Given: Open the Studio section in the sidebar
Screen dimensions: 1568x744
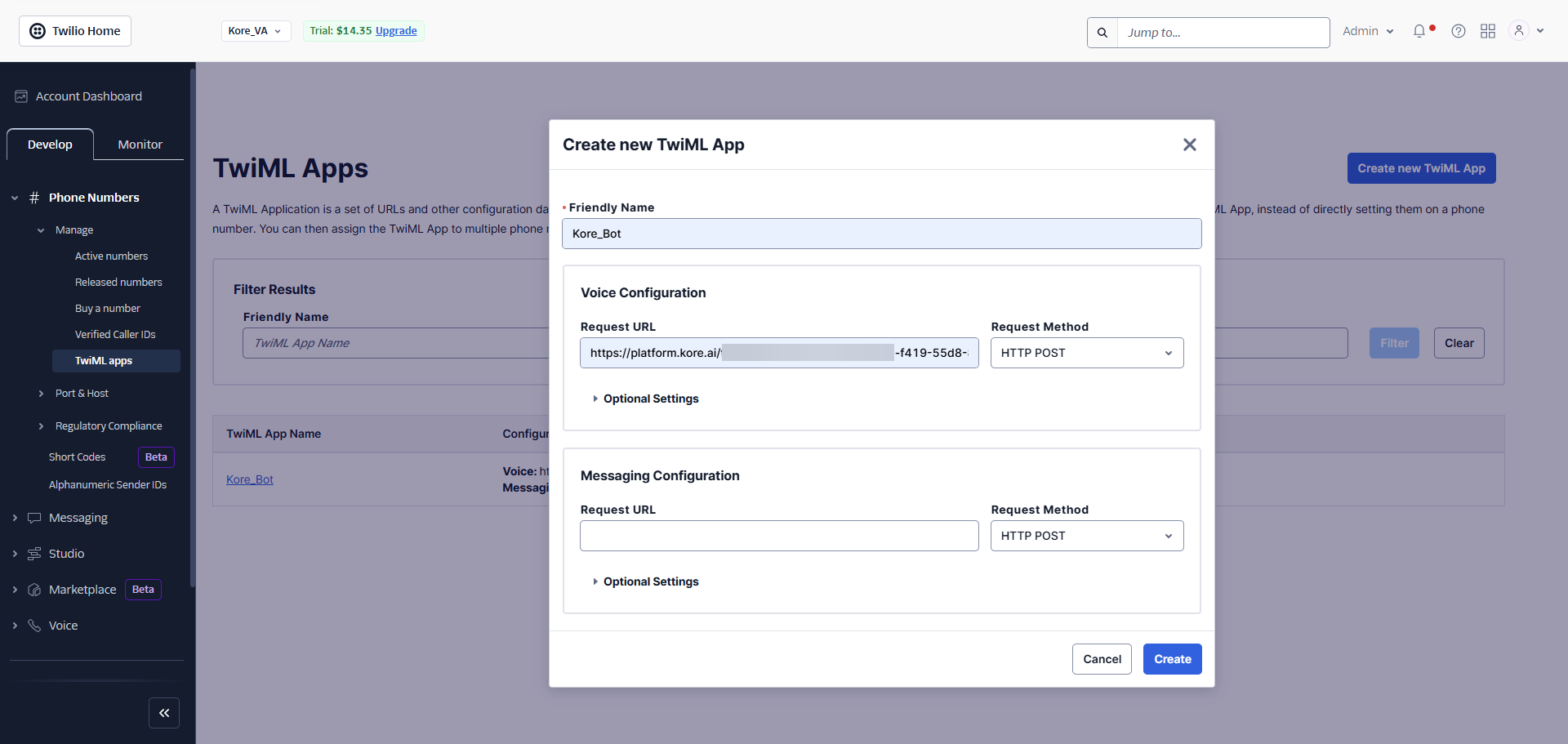Looking at the screenshot, I should click(x=65, y=553).
